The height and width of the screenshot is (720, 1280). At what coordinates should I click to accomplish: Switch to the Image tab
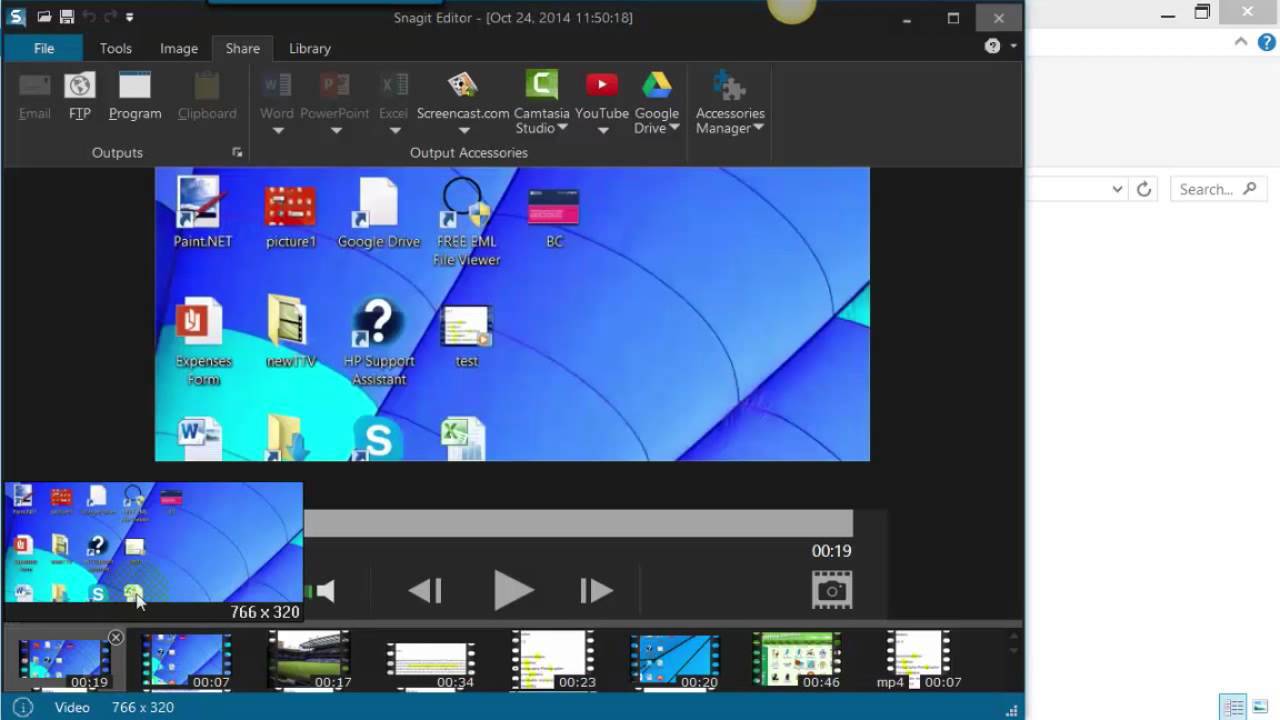point(179,48)
